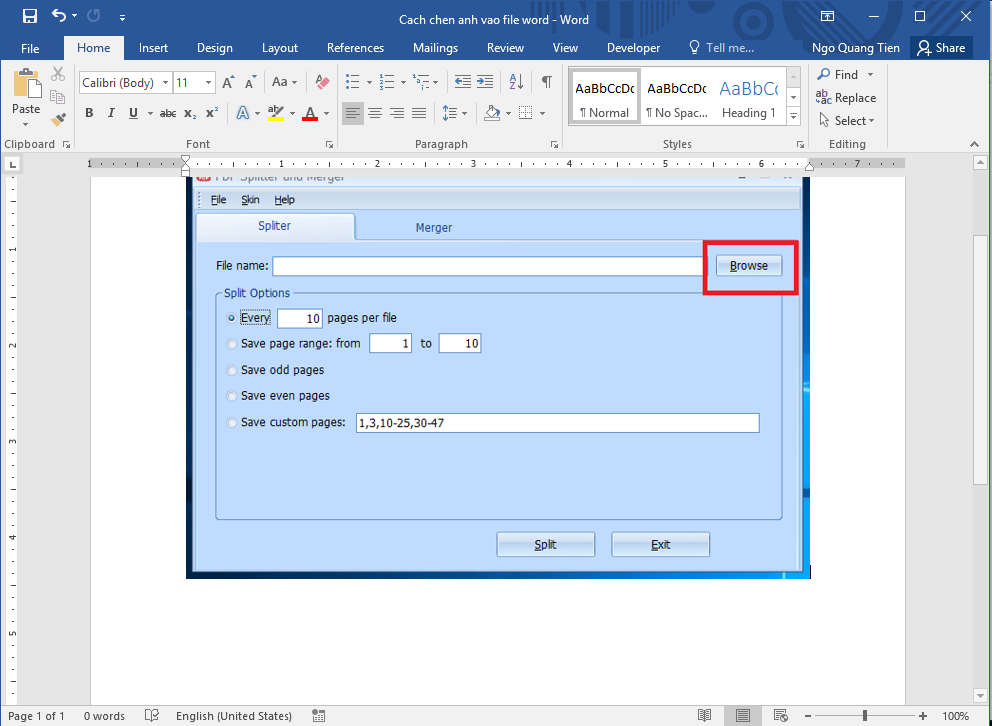This screenshot has height=726, width=992.
Task: Apply red font color
Action: point(310,113)
